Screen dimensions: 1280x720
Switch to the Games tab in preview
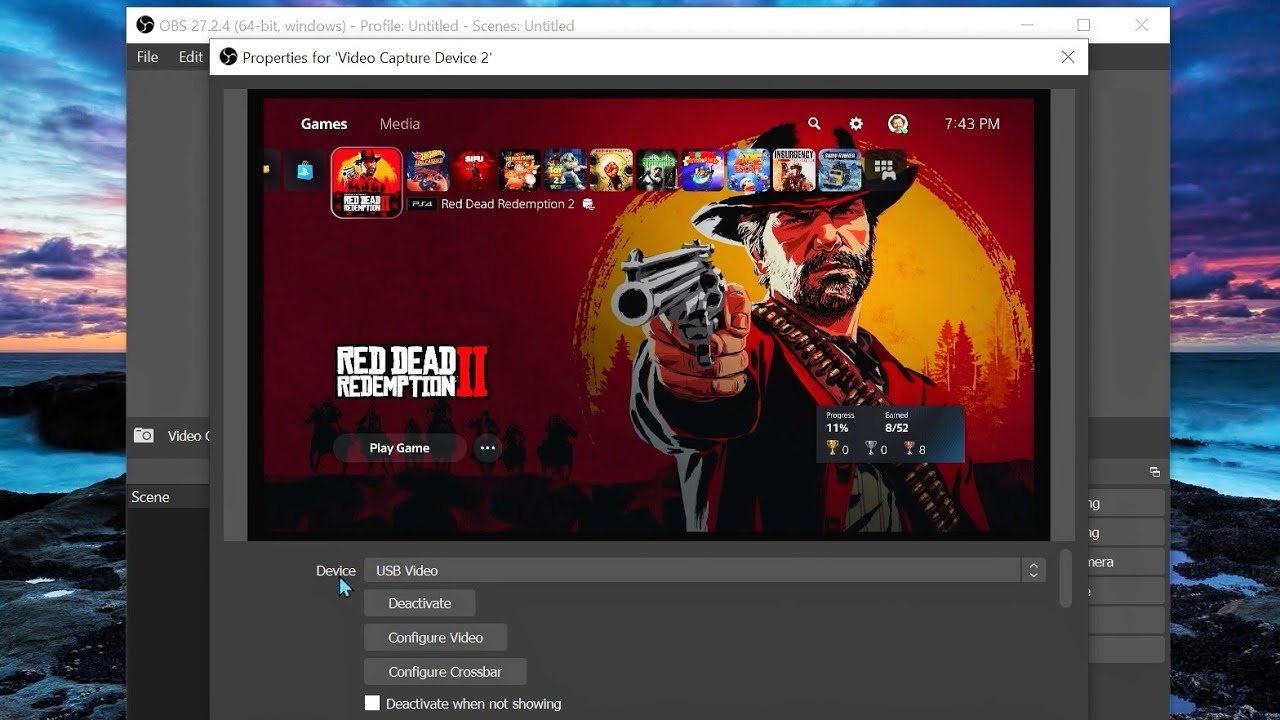(x=324, y=124)
